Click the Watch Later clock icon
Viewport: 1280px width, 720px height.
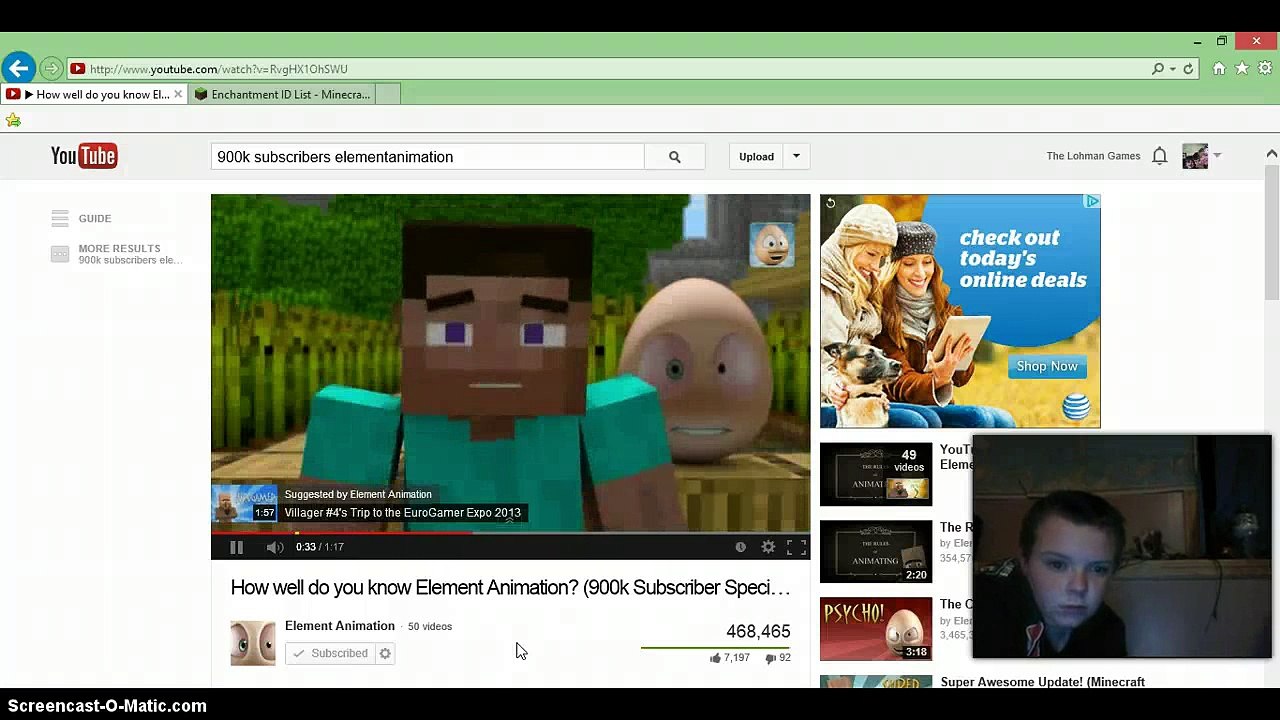pyautogui.click(x=740, y=547)
